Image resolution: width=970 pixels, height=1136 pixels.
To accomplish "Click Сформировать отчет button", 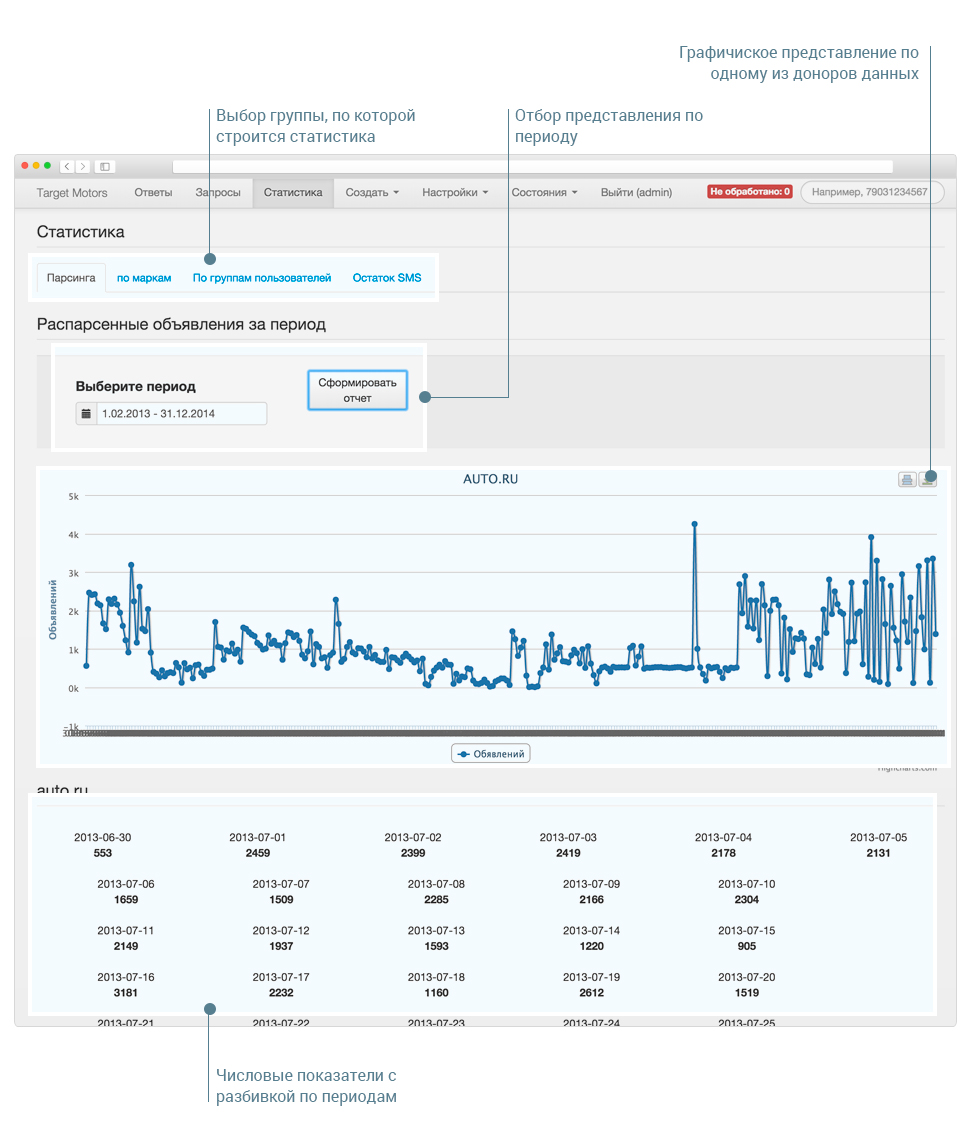I will tap(357, 390).
